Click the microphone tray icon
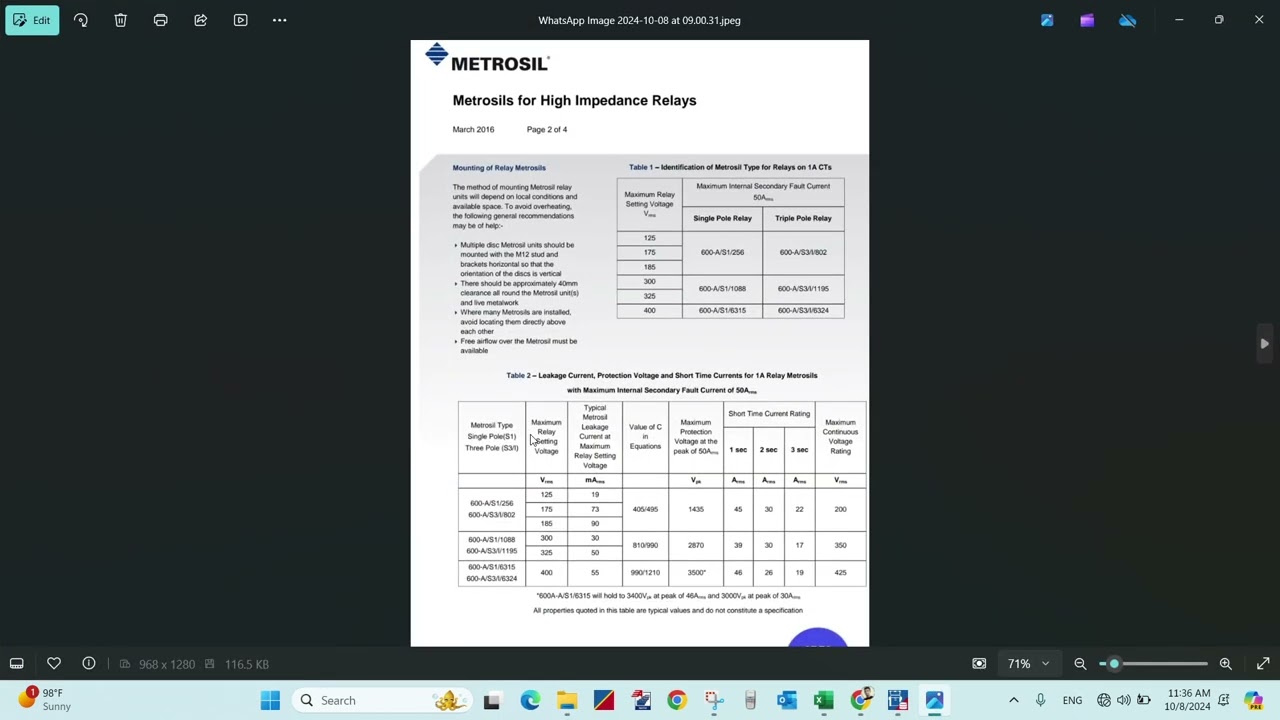This screenshot has height=720, width=1280. tap(1040, 700)
